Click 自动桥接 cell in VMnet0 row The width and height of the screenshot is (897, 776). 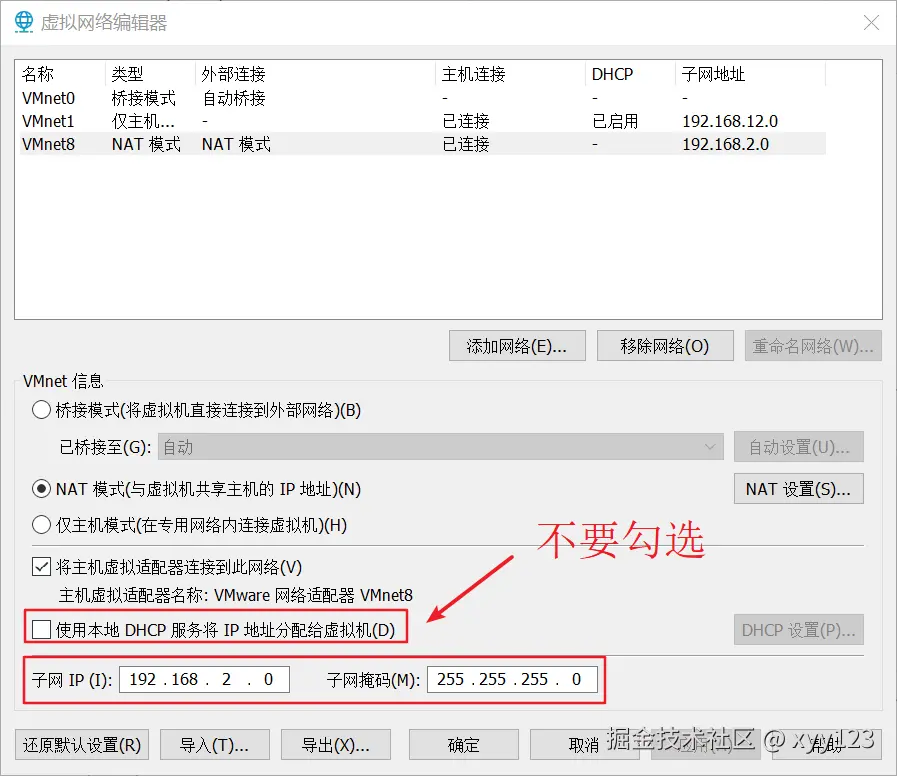click(234, 98)
